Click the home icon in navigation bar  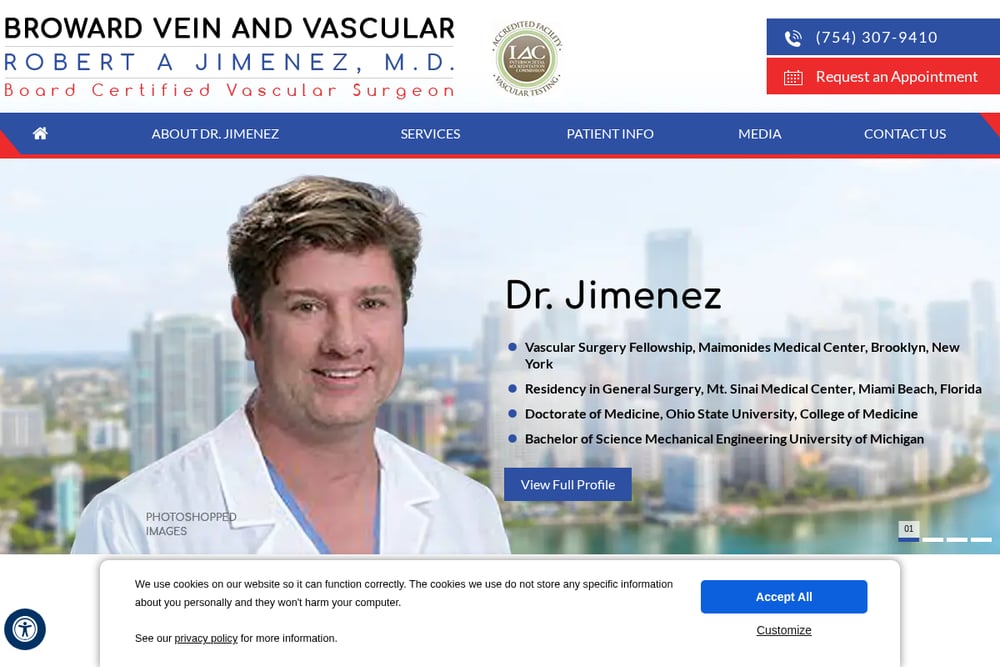[40, 133]
